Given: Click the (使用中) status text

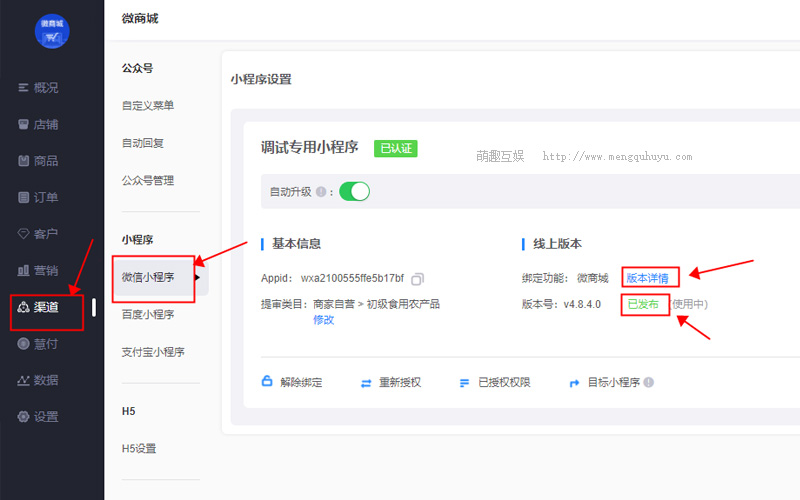Looking at the screenshot, I should (690, 305).
